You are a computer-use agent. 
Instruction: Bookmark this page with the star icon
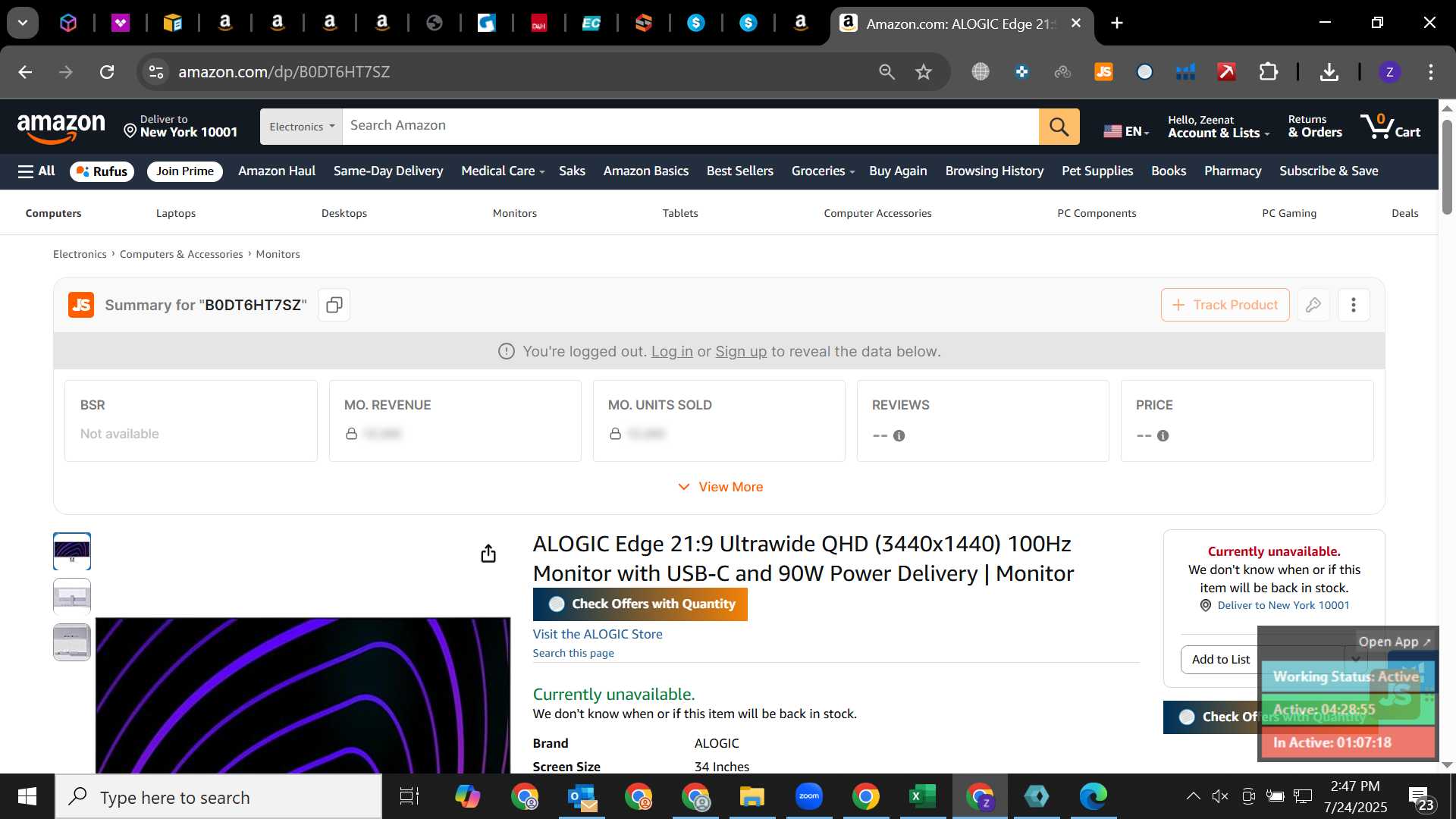[x=923, y=72]
